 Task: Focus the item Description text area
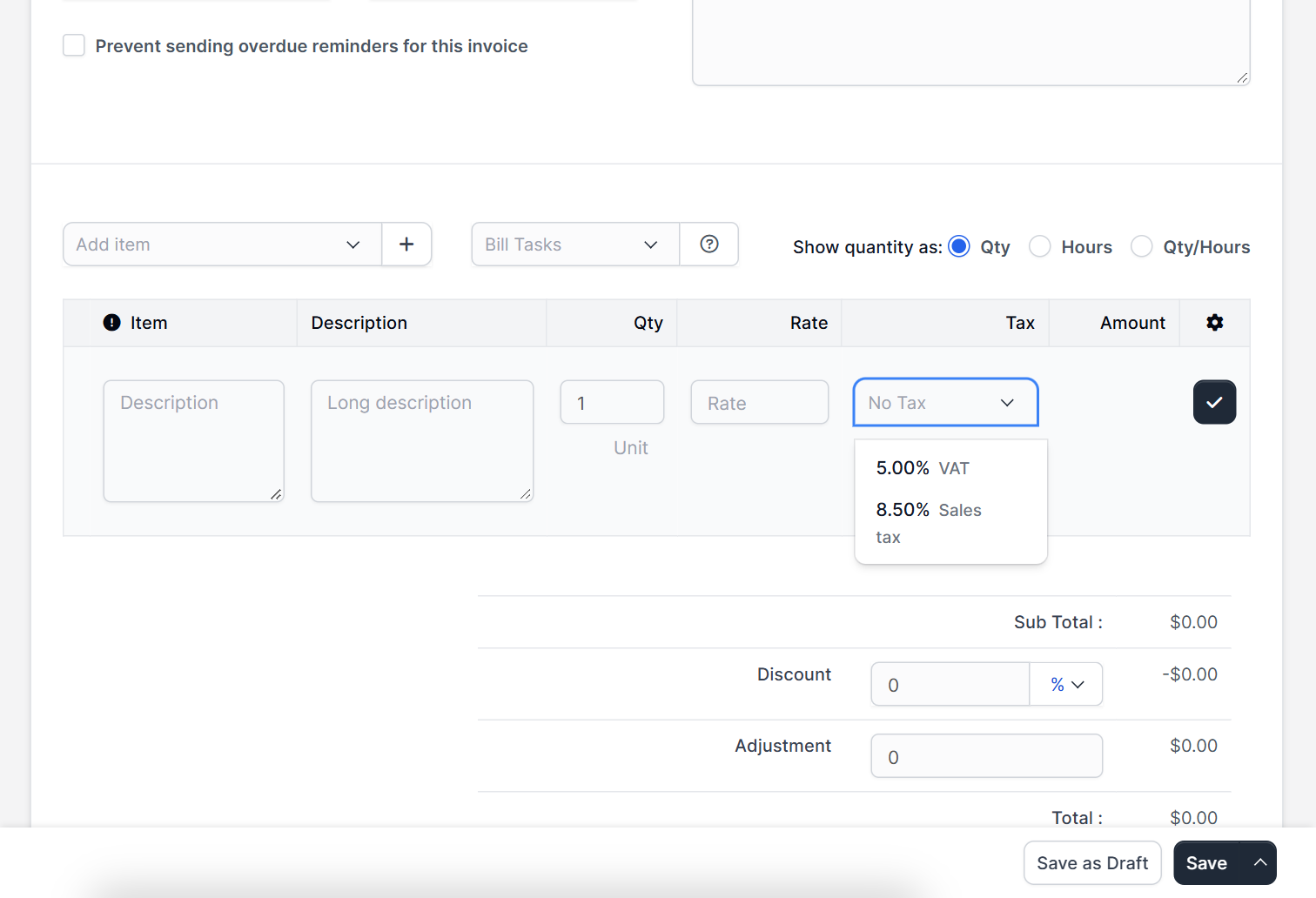[x=194, y=441]
